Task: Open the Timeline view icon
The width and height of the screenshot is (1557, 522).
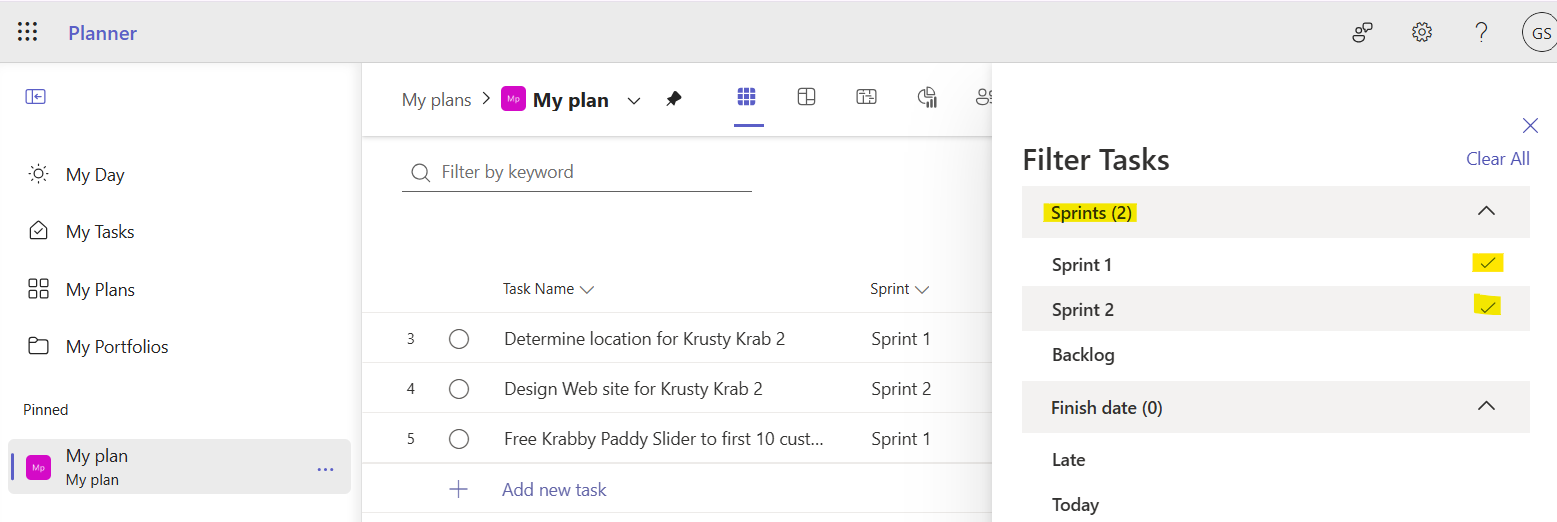Action: pos(866,97)
